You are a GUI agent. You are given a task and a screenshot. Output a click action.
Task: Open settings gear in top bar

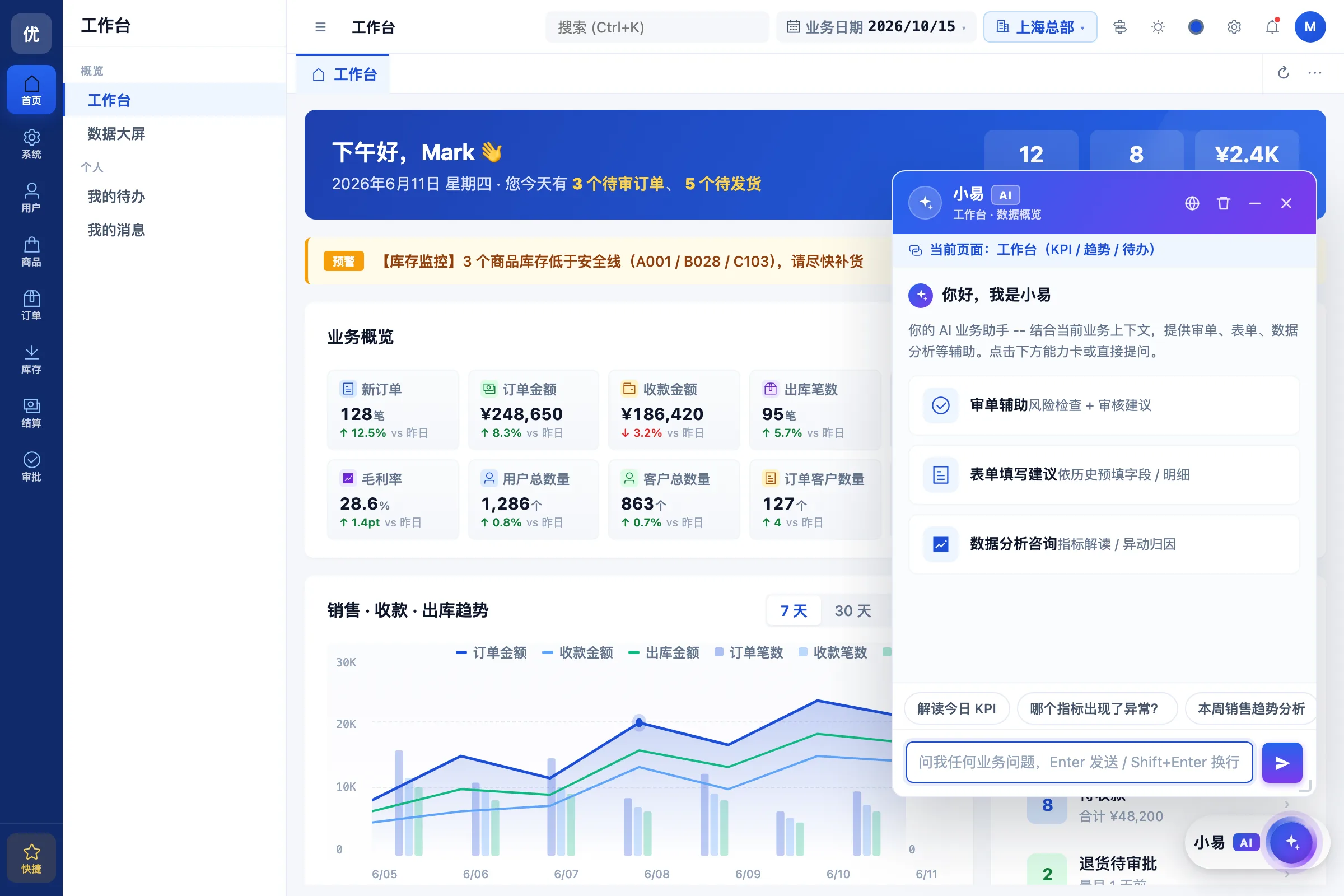1234,27
